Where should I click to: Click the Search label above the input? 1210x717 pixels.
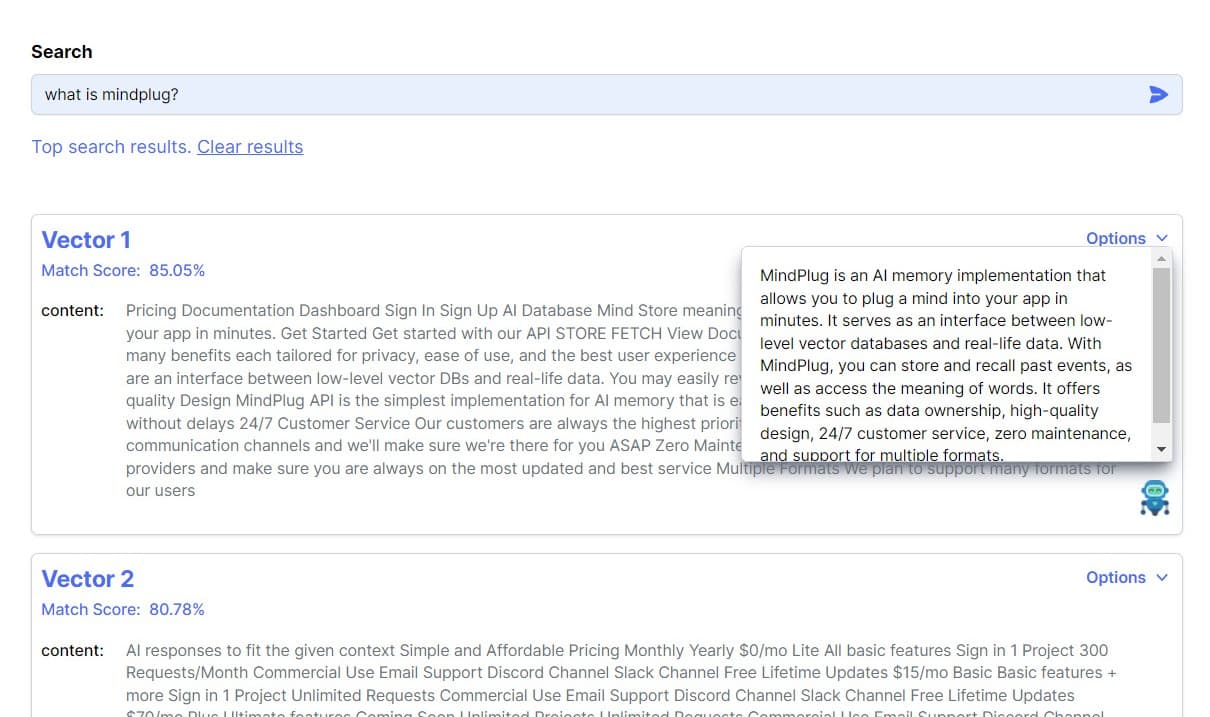pos(62,52)
